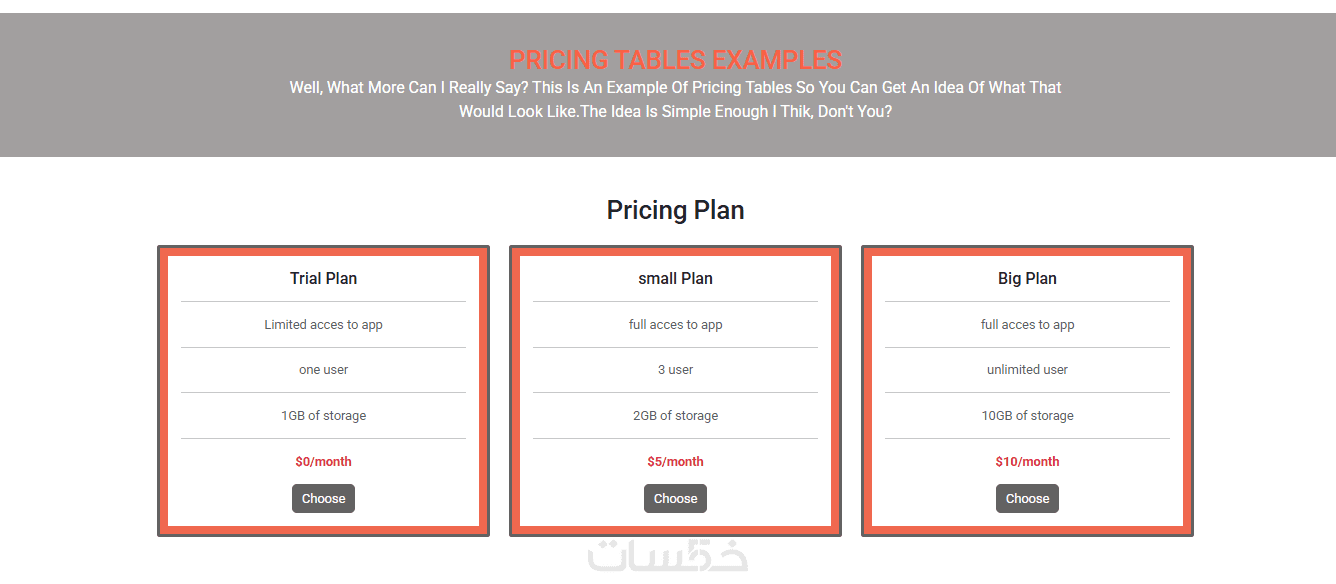Click the Choose button under Trial Plan
The width and height of the screenshot is (1336, 584).
click(x=323, y=498)
